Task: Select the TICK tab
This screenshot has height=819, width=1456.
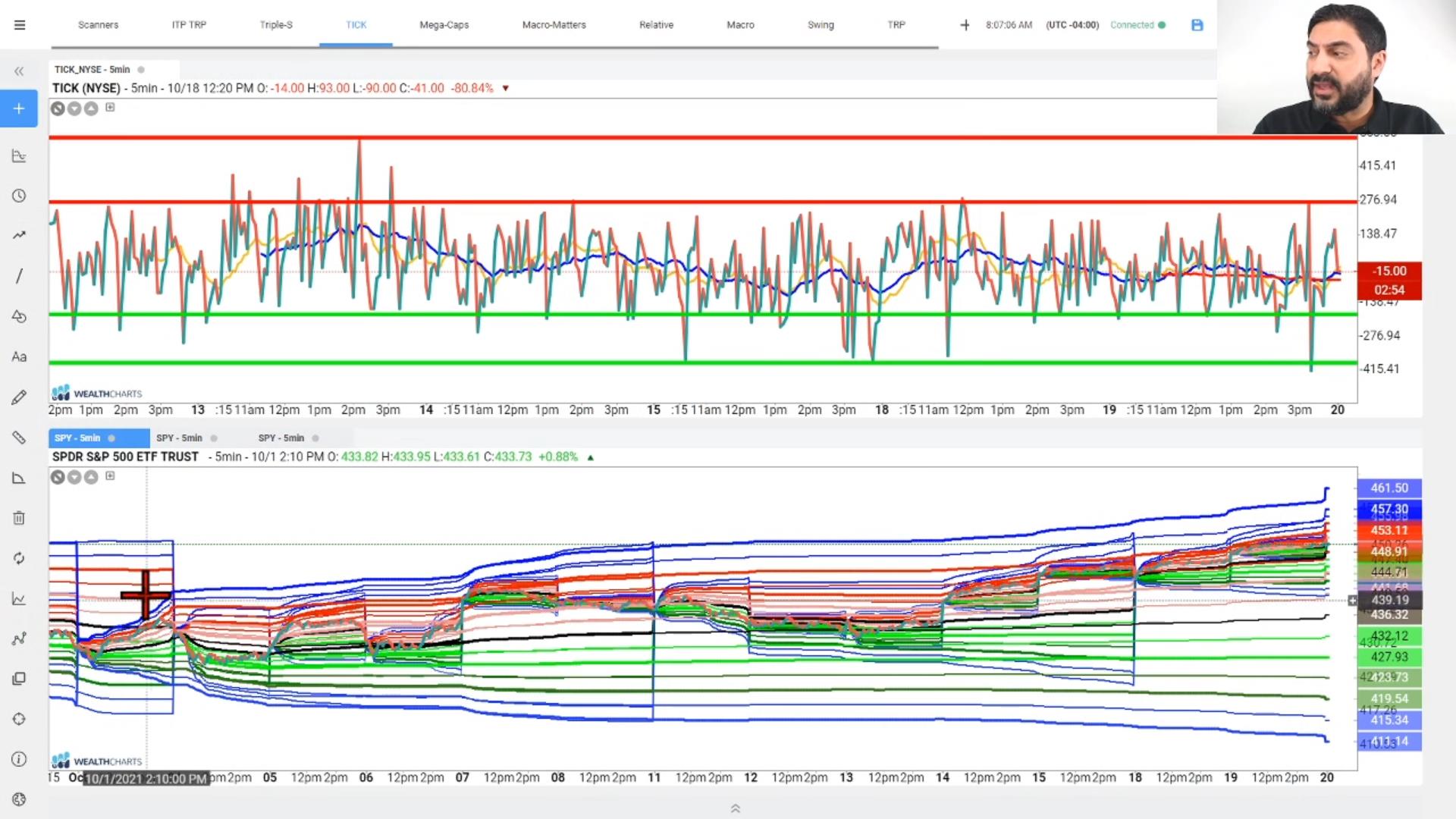Action: tap(356, 25)
